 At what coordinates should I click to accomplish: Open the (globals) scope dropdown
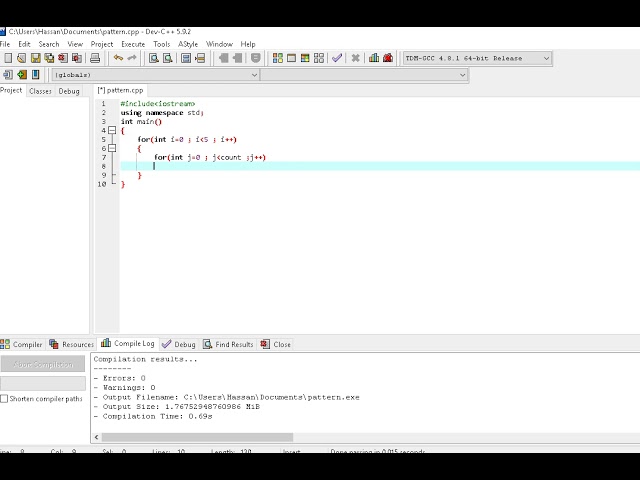coord(156,75)
